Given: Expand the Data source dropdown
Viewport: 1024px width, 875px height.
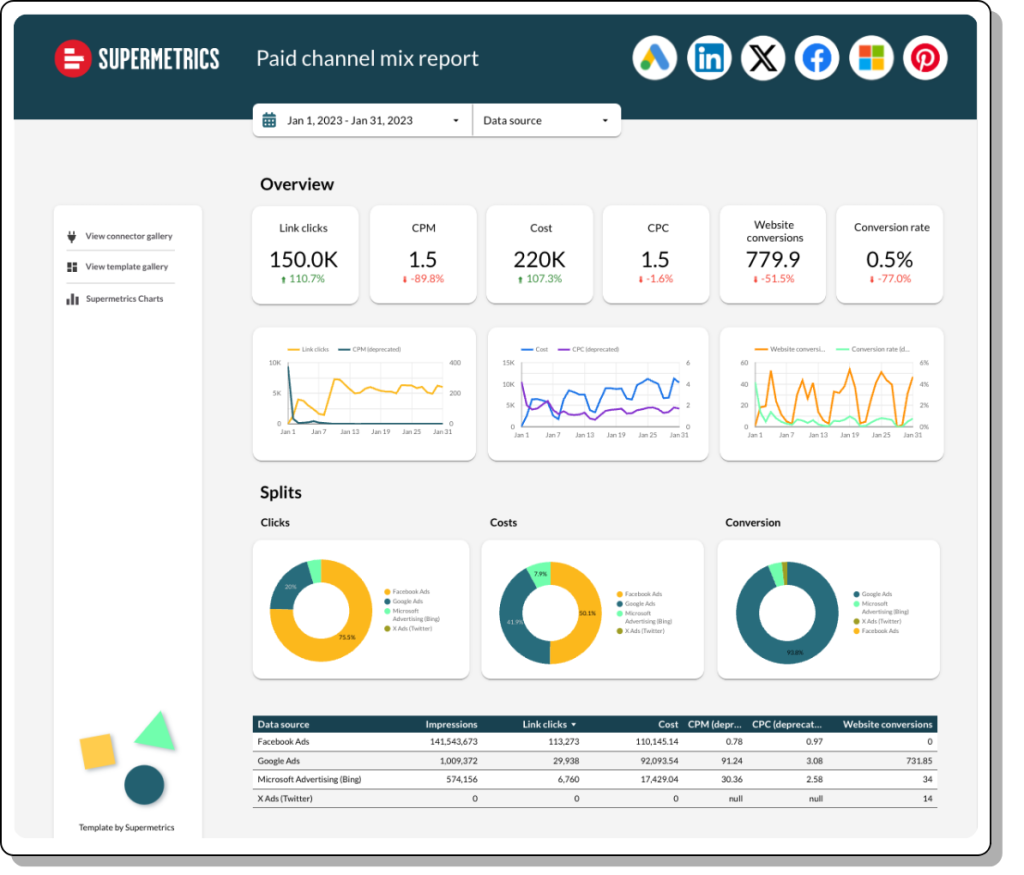Looking at the screenshot, I should 546,119.
